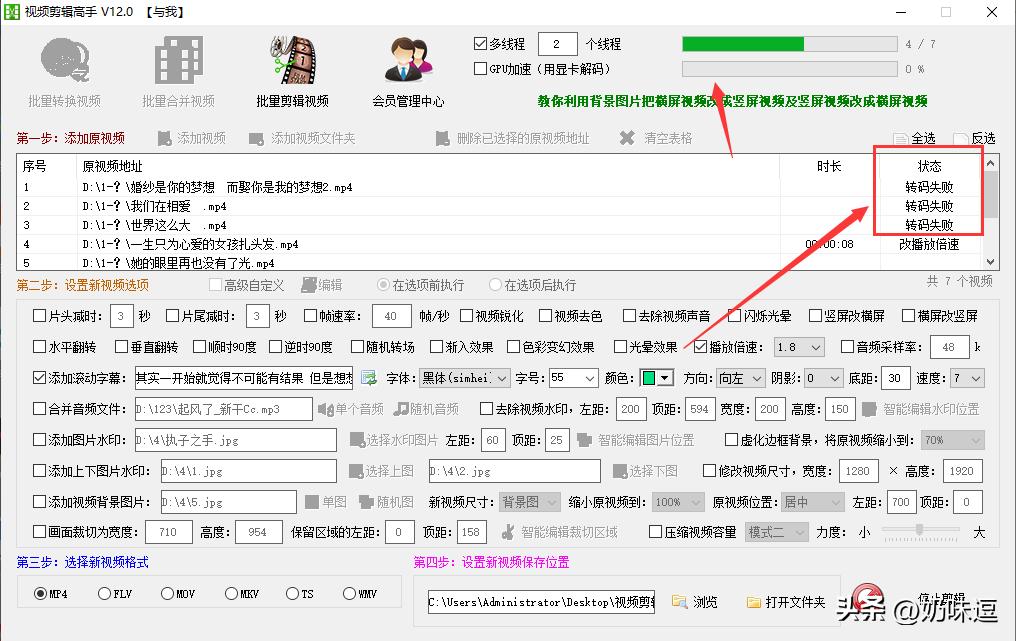This screenshot has width=1016, height=641.
Task: Open the 批量合并视频 tool
Action: pos(178,70)
